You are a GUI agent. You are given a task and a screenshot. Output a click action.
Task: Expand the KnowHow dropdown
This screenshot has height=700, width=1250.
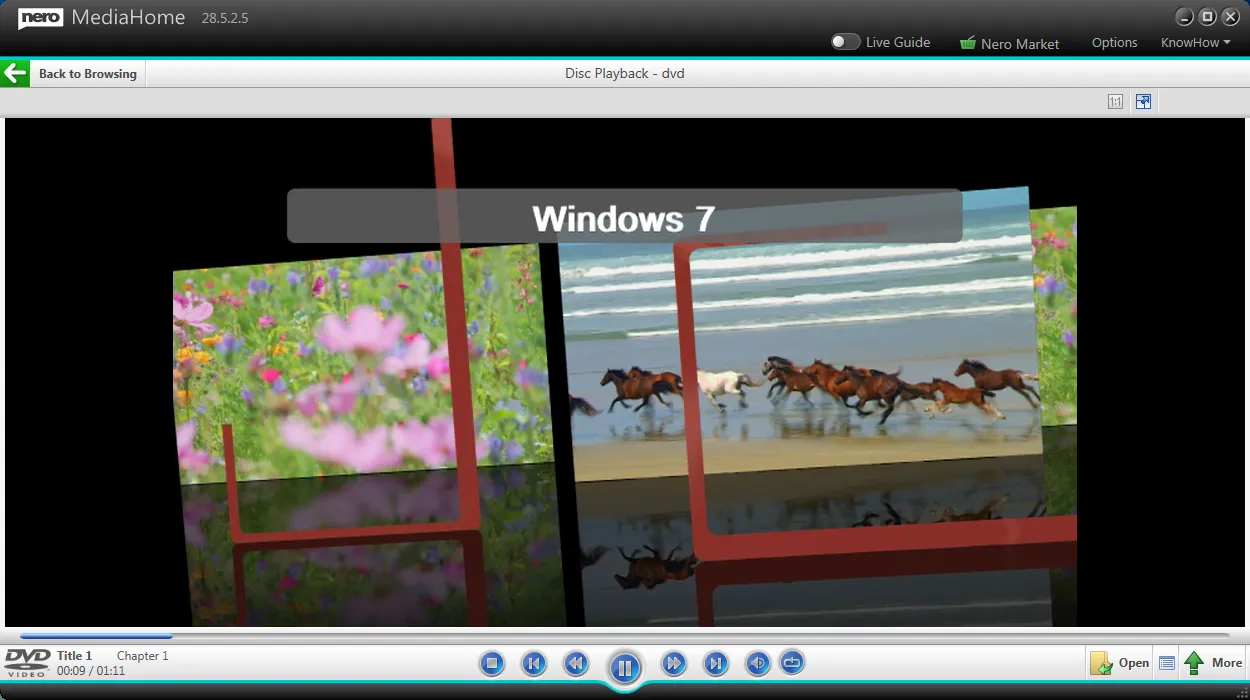(1195, 42)
